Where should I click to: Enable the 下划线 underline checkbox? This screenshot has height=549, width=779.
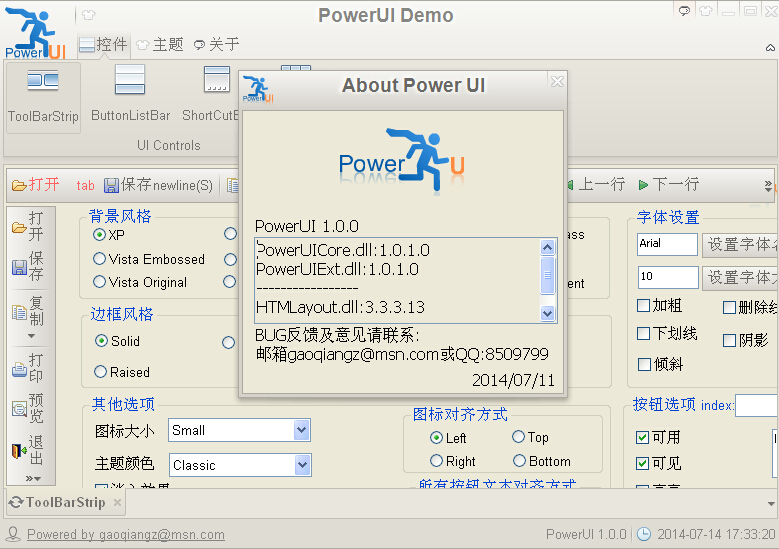643,334
